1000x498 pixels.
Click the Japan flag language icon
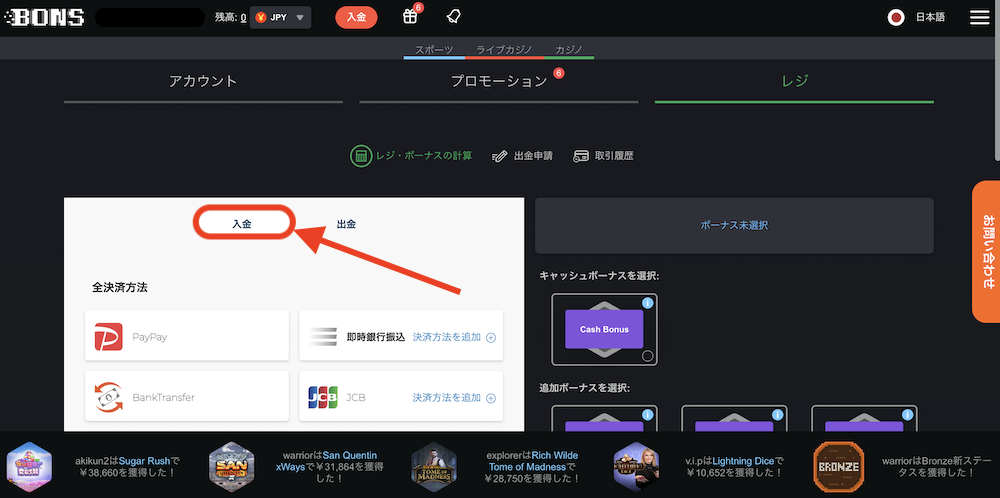pyautogui.click(x=896, y=18)
